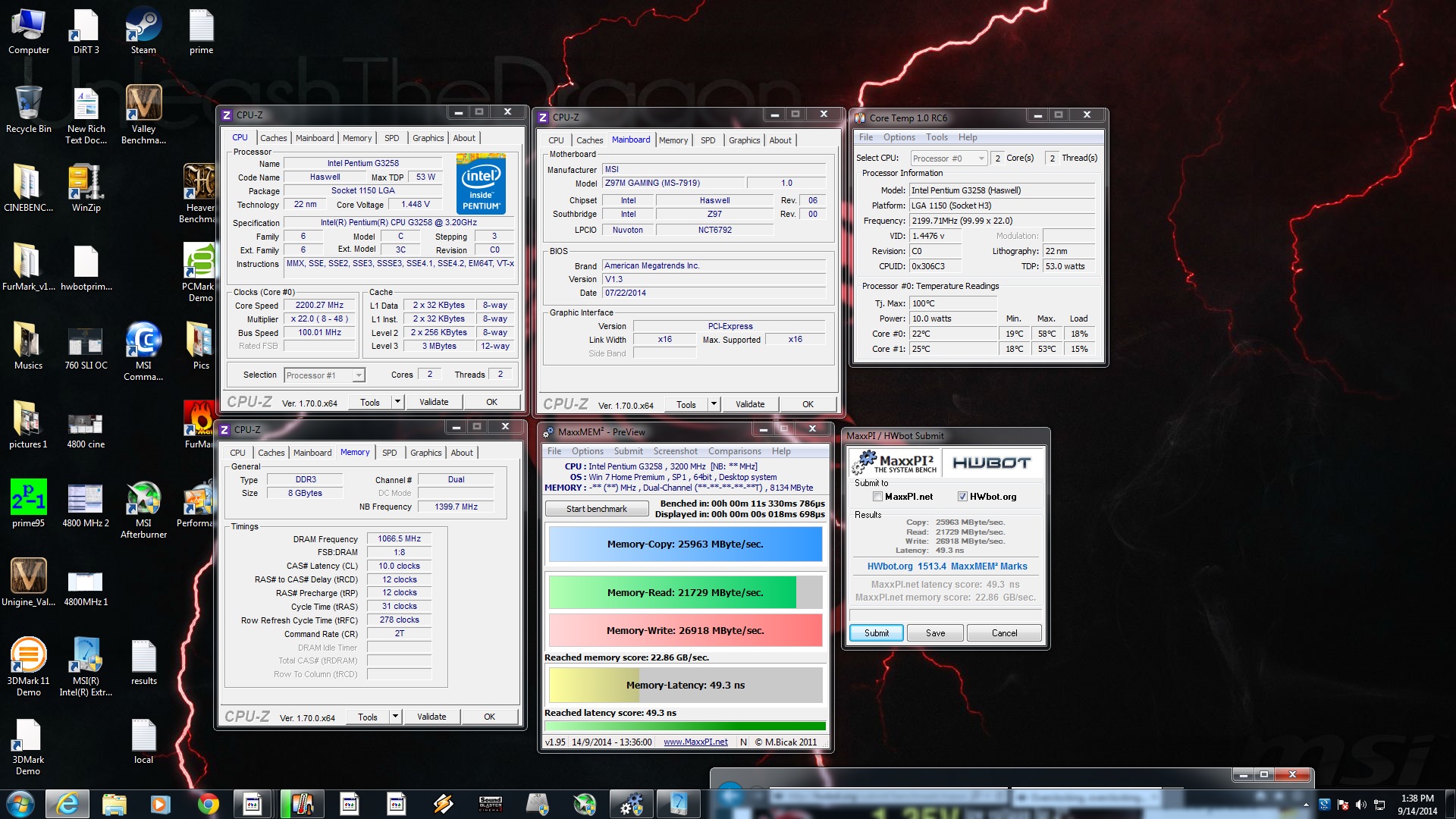The image size is (1456, 819).
Task: Open MaxxMEM Comparisons menu
Action: click(734, 451)
